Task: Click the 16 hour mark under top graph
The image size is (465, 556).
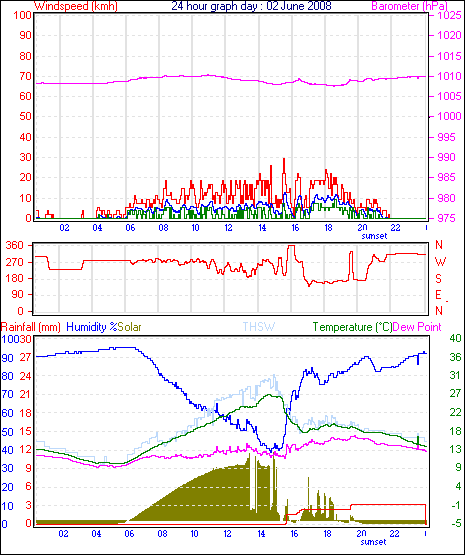Action: click(x=295, y=227)
